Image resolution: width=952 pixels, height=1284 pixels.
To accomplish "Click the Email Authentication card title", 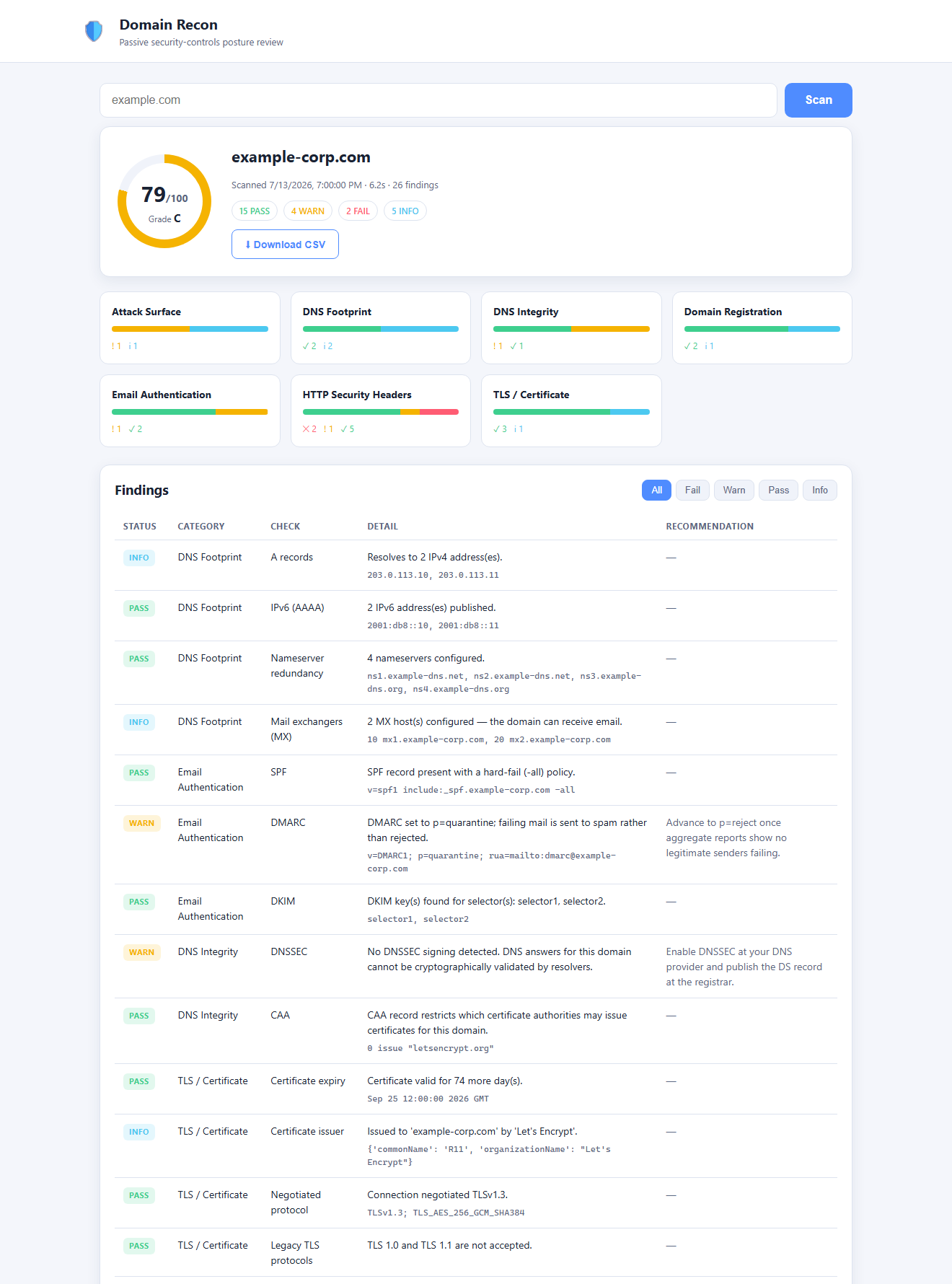I will coord(162,395).
